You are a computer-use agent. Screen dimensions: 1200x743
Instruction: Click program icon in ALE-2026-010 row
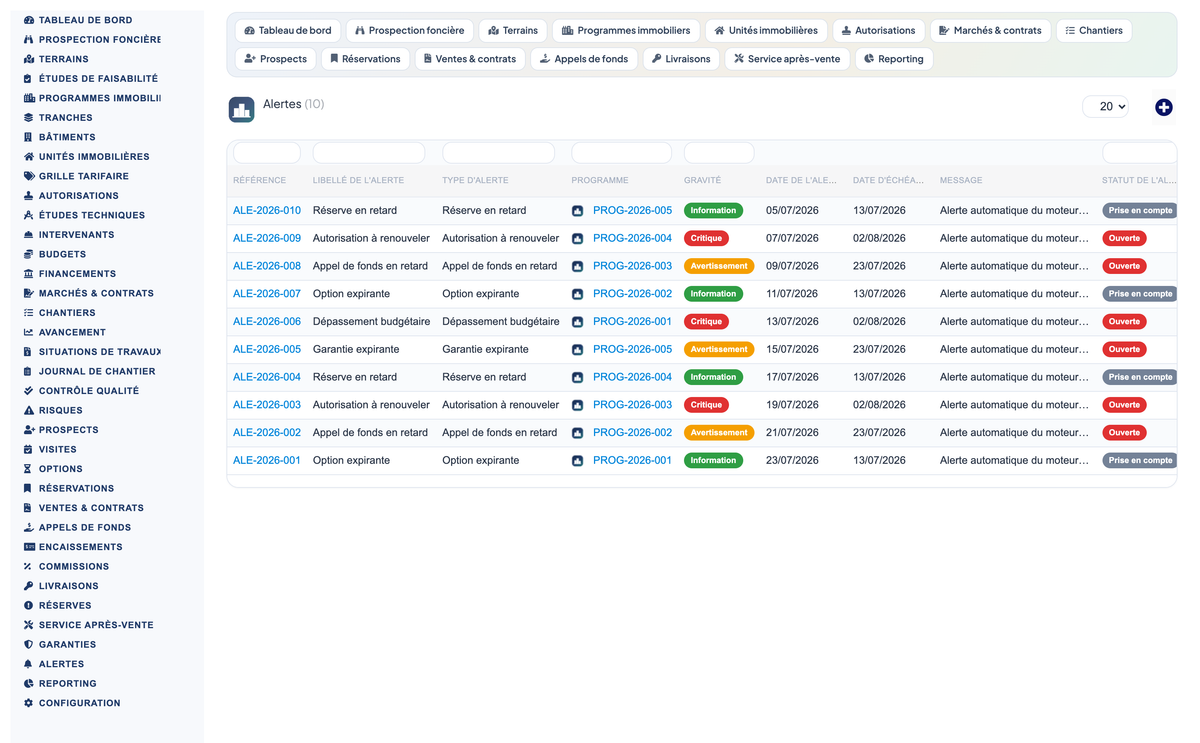(577, 211)
